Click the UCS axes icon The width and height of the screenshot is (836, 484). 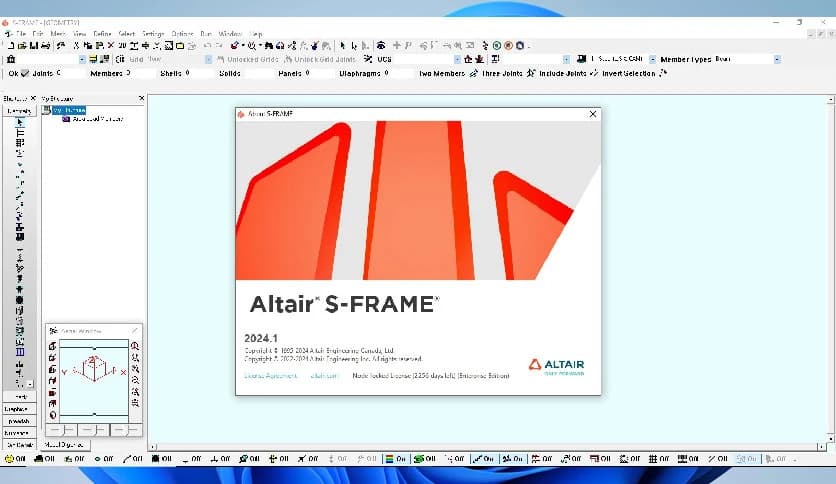(x=368, y=59)
